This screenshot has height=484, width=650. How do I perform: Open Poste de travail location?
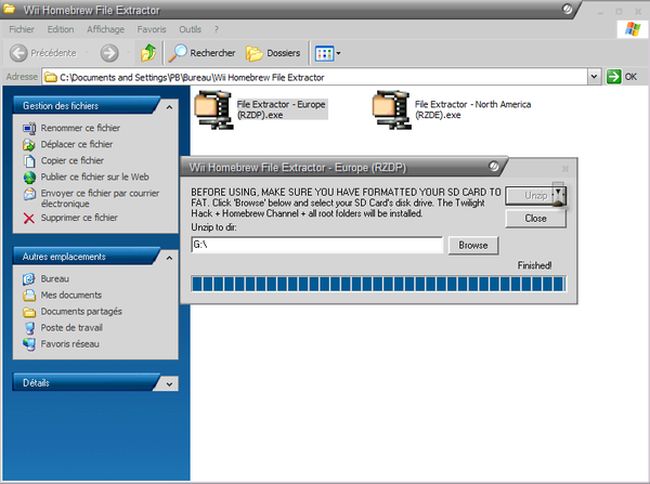click(72, 328)
